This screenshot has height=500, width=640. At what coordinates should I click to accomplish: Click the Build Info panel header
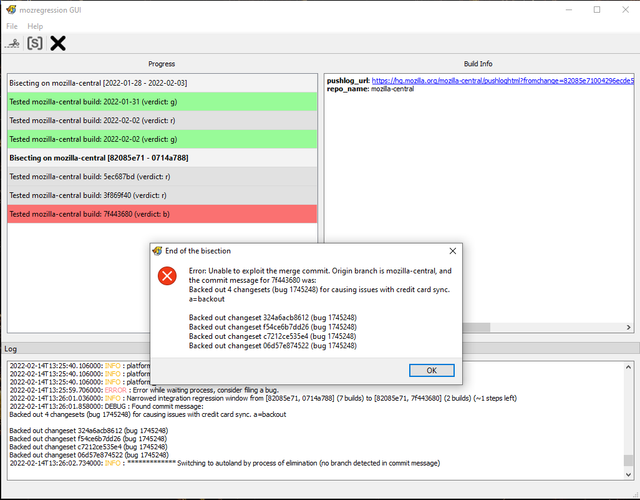click(x=478, y=64)
